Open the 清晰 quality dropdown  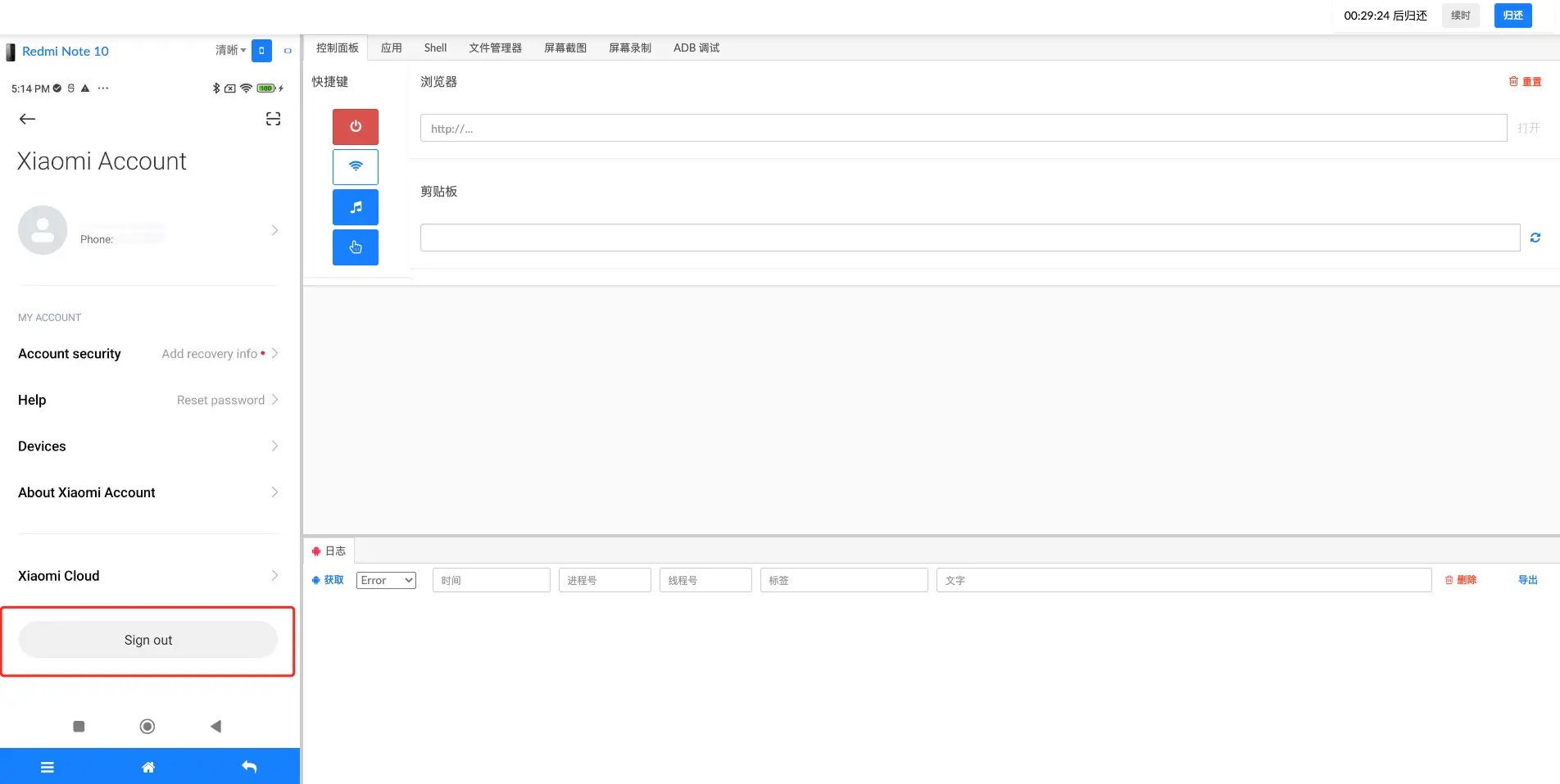(x=230, y=51)
